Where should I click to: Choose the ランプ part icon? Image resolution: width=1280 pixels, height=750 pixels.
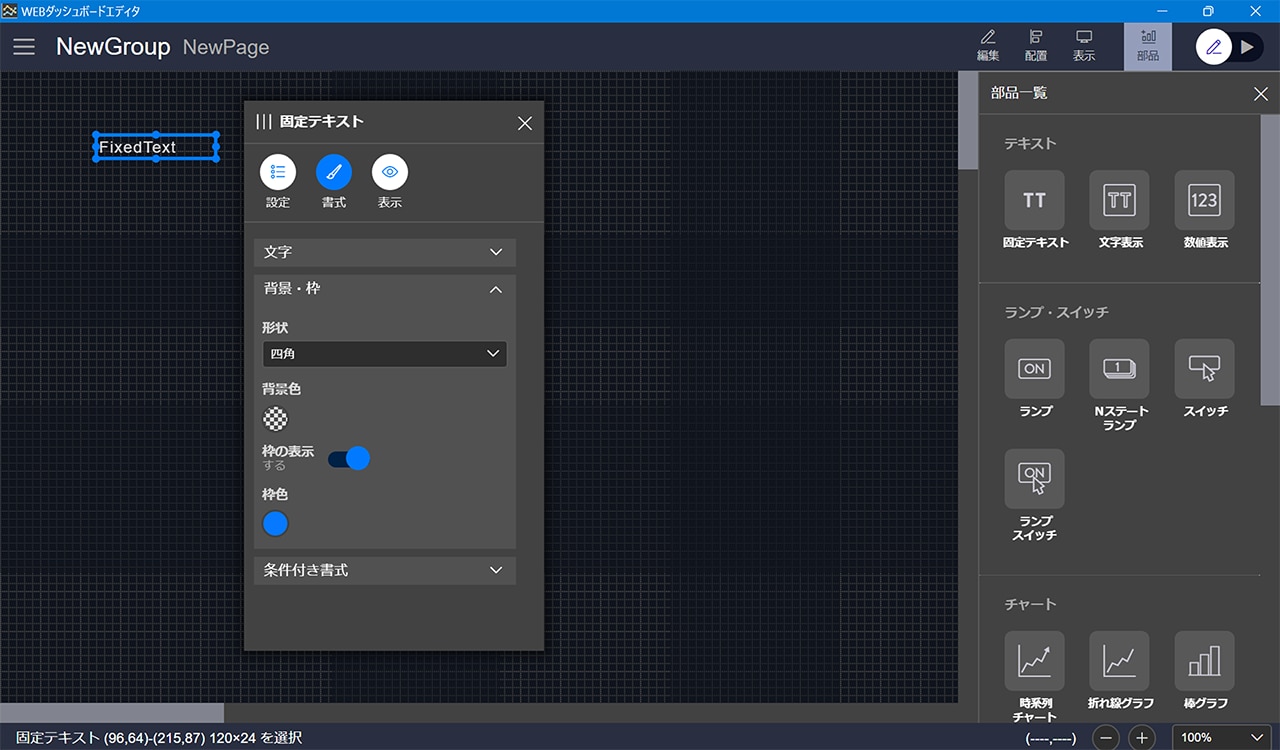tap(1034, 369)
